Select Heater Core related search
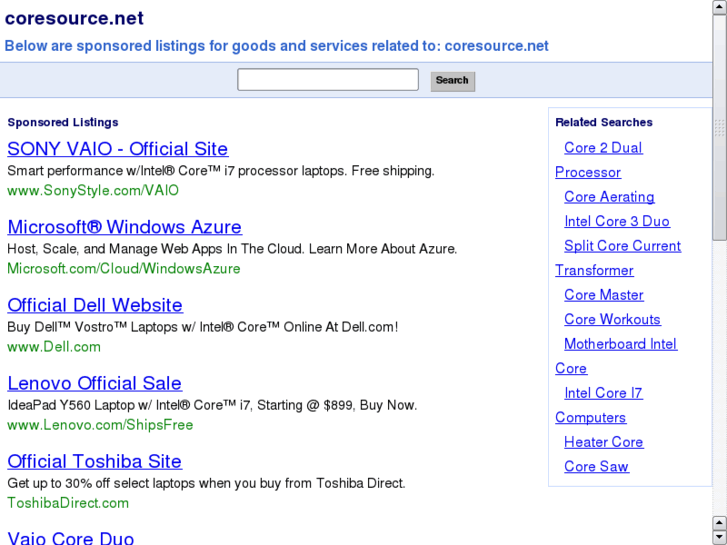Viewport: 727px width, 545px height. coord(604,442)
